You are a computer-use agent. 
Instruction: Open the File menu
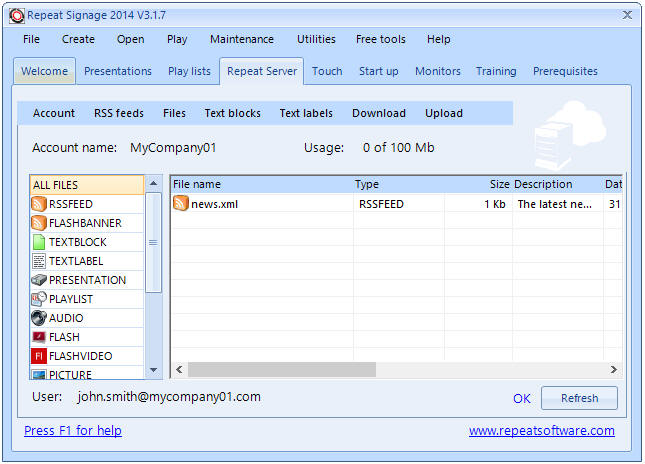31,39
